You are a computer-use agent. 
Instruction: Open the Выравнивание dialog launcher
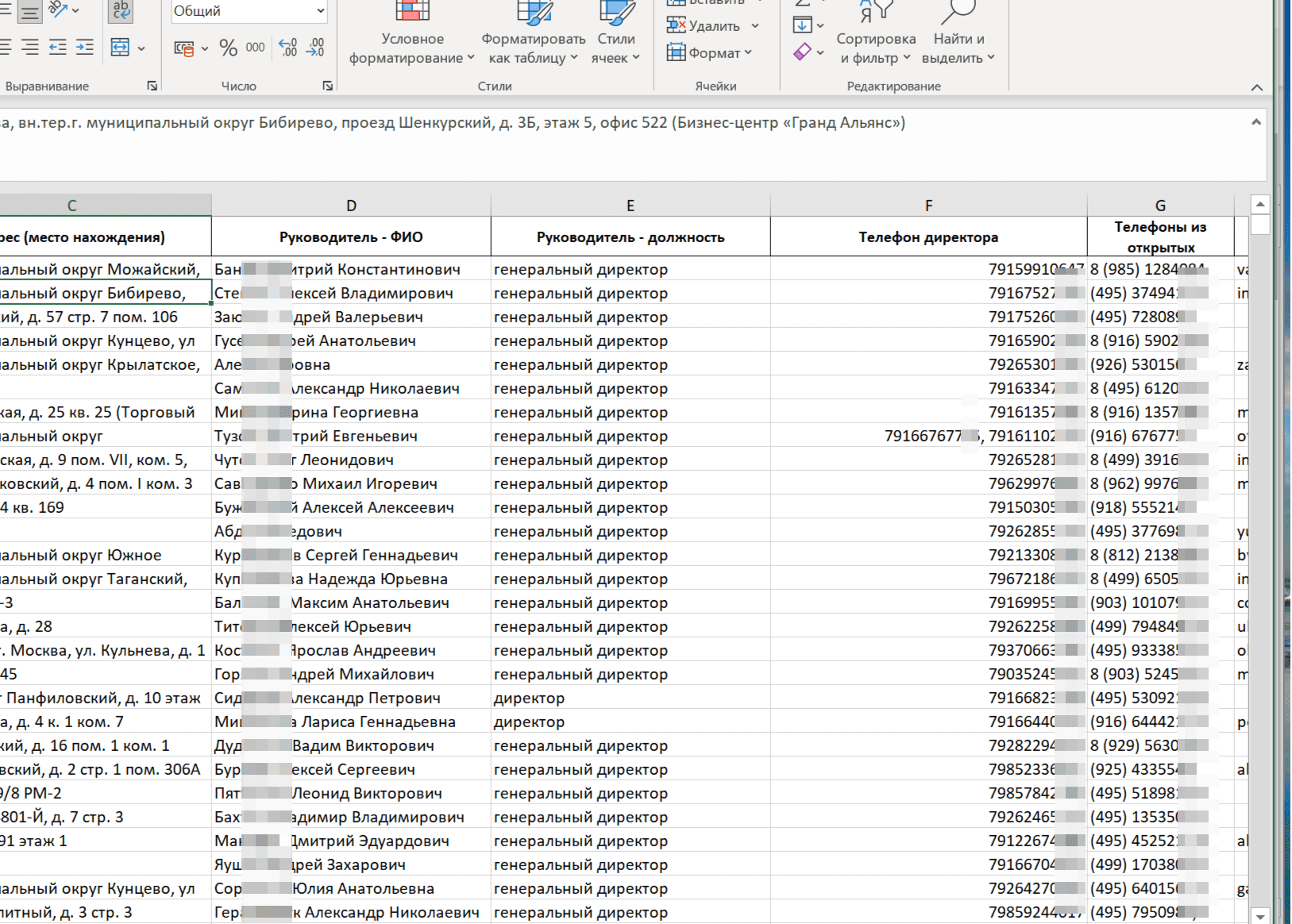(152, 86)
